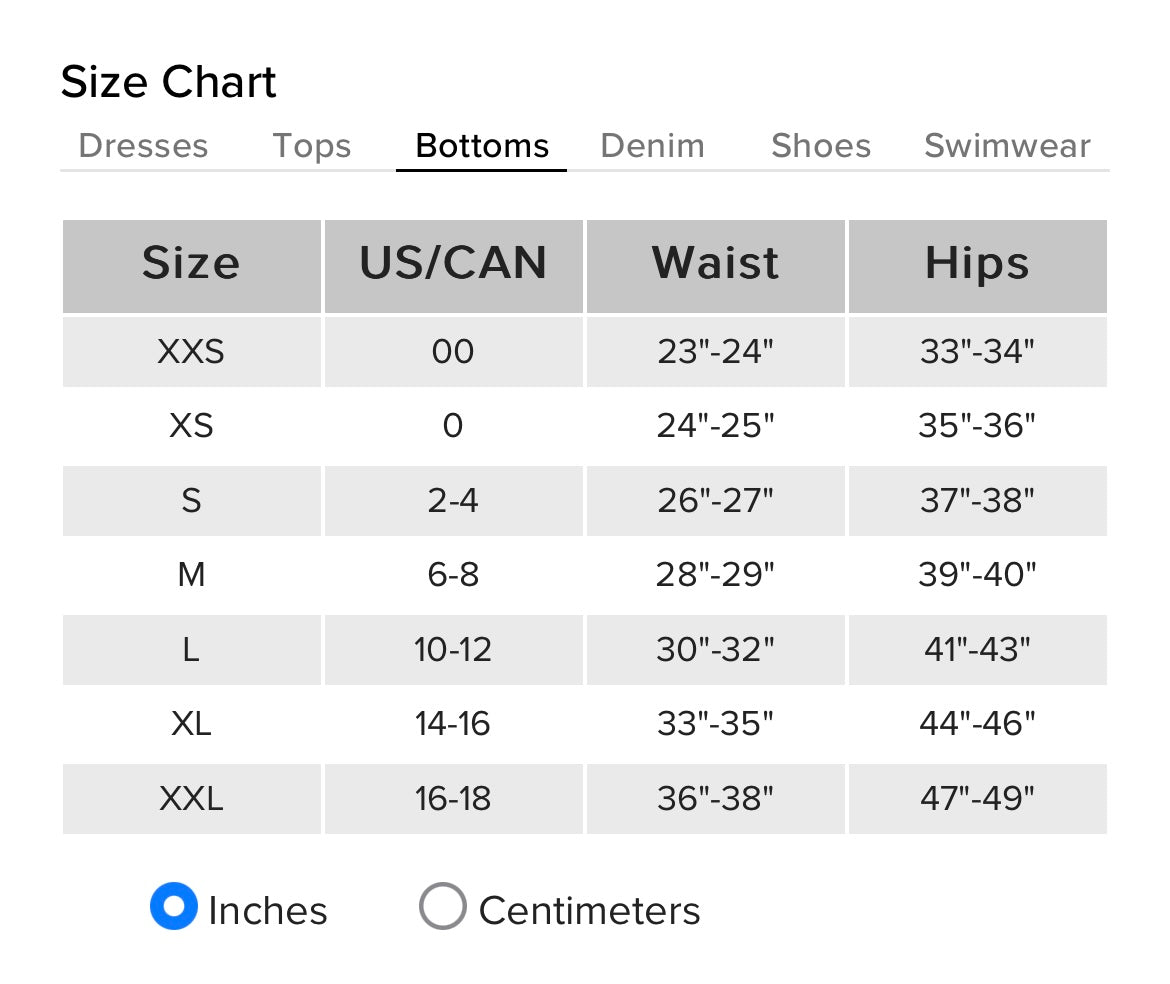Select the Inches radio button
Screen dimensions: 1170x984
click(174, 906)
